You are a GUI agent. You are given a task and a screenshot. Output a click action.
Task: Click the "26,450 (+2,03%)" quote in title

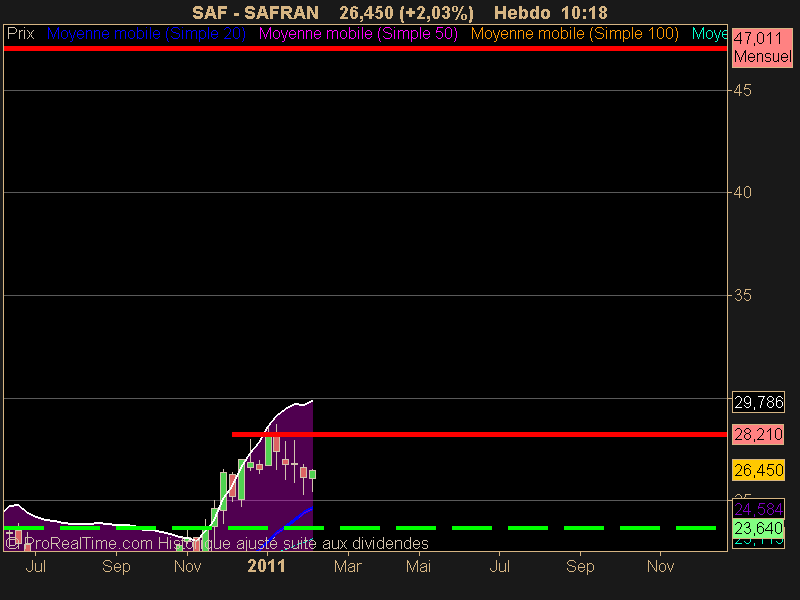click(406, 13)
